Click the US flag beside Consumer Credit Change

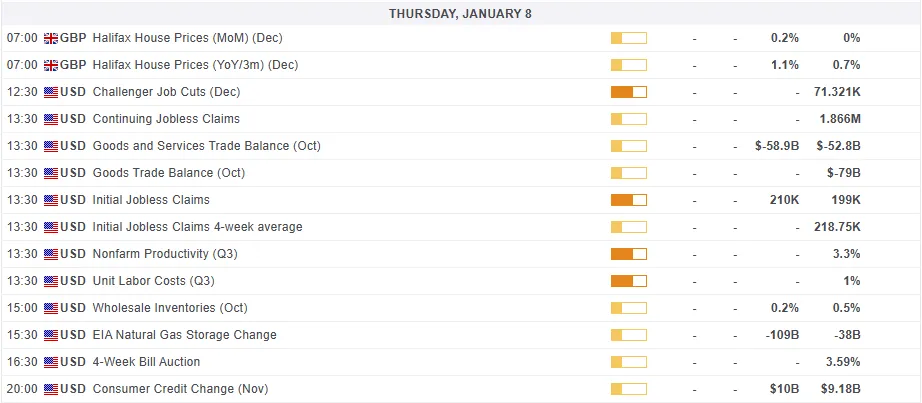point(51,389)
